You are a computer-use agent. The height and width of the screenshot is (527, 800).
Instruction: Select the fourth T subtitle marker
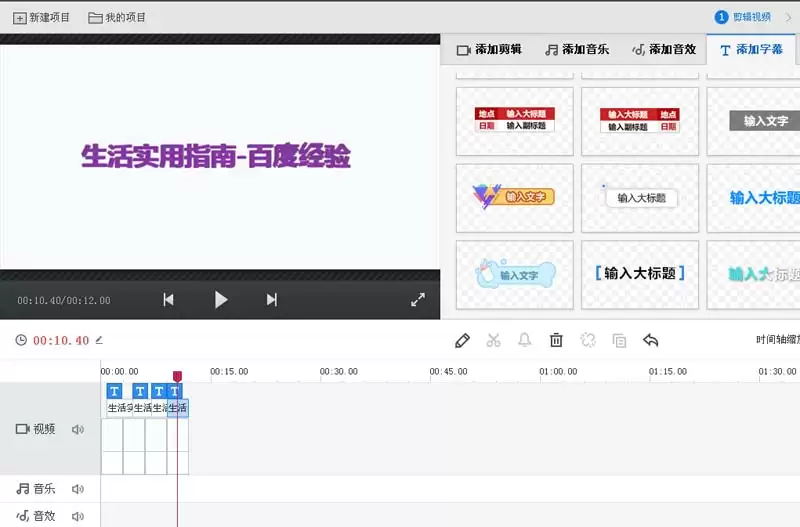(x=174, y=391)
